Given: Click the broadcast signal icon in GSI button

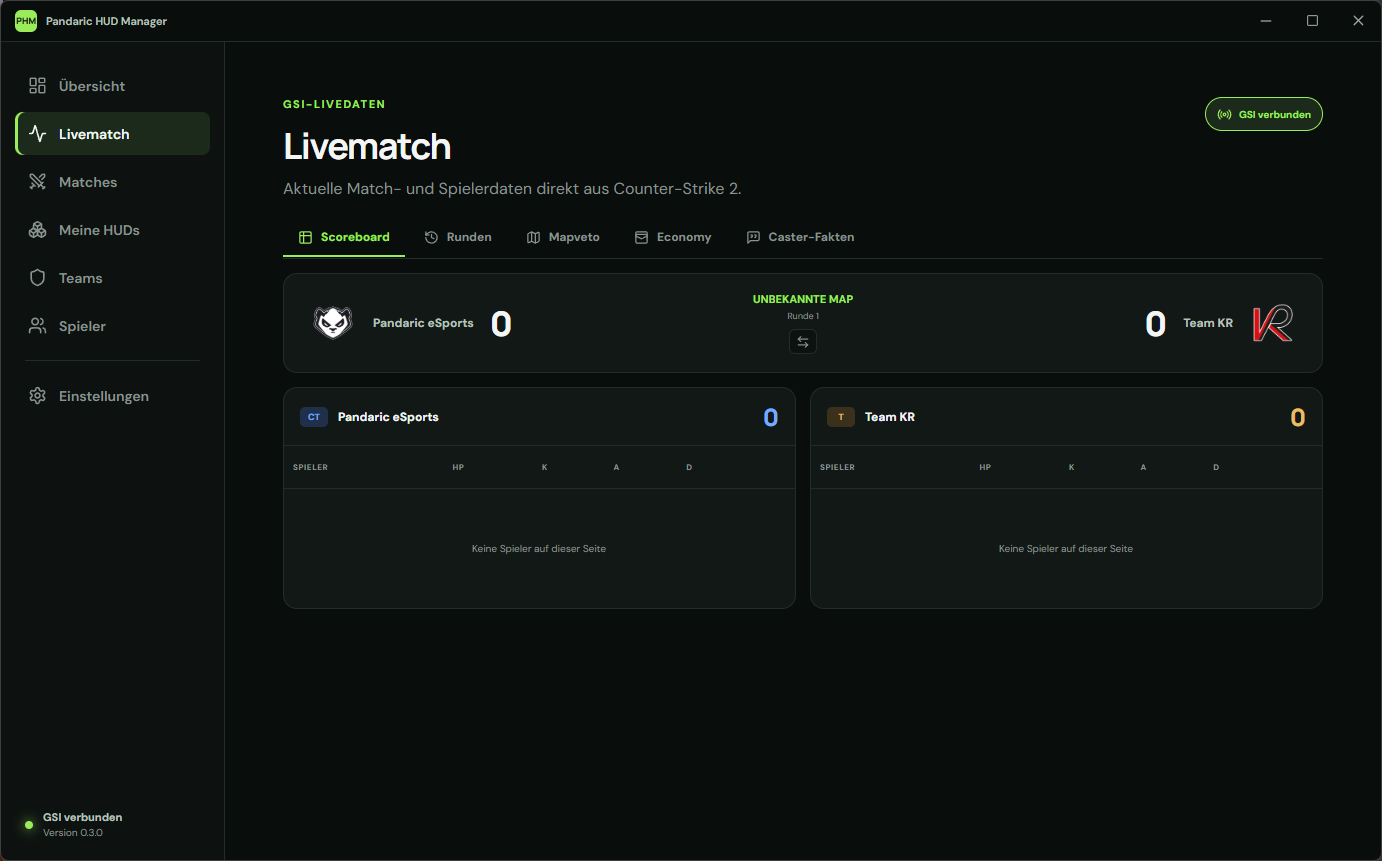Looking at the screenshot, I should [x=1224, y=115].
